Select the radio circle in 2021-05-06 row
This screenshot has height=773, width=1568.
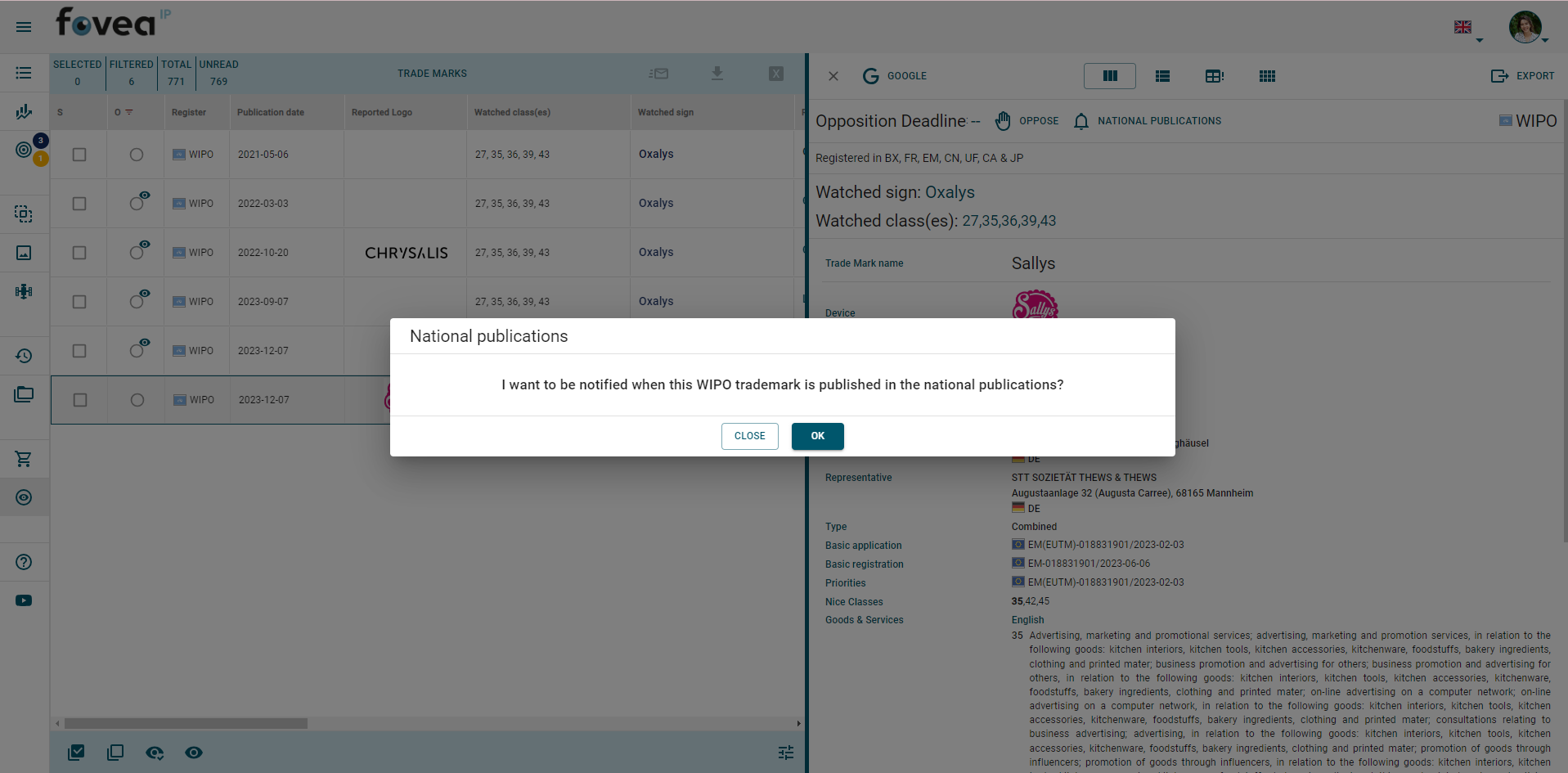(137, 155)
